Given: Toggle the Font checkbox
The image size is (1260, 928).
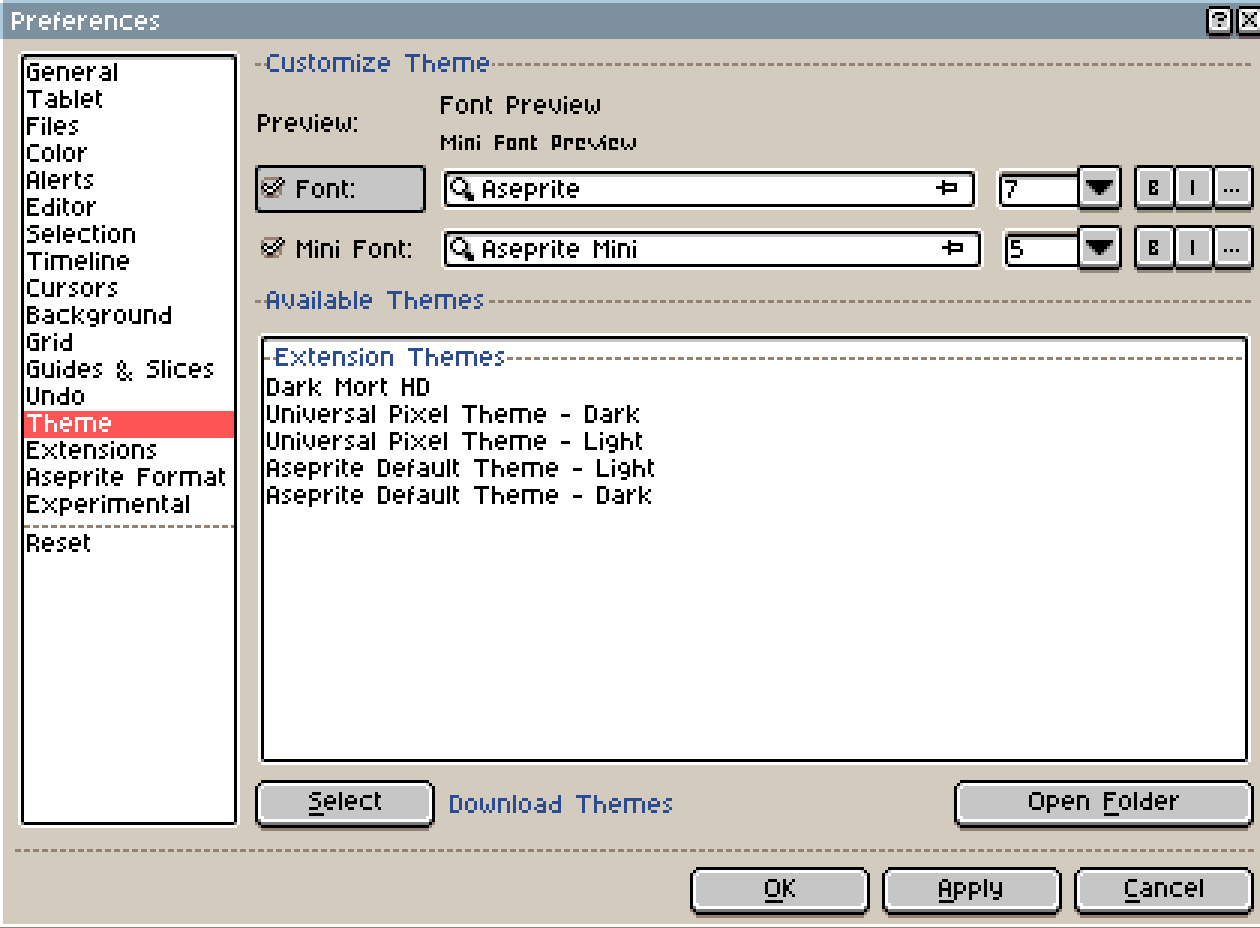Looking at the screenshot, I should [273, 188].
